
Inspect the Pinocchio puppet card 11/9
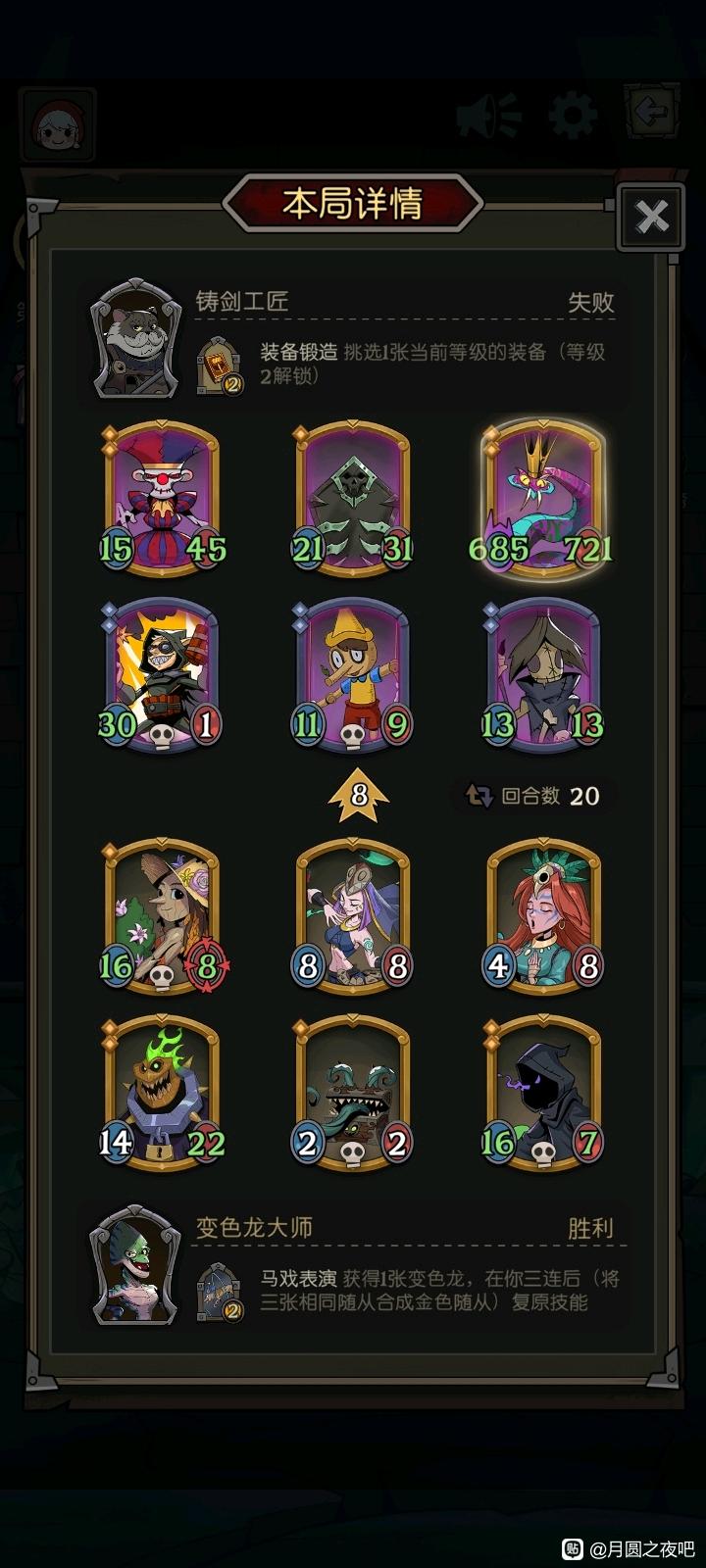click(353, 676)
